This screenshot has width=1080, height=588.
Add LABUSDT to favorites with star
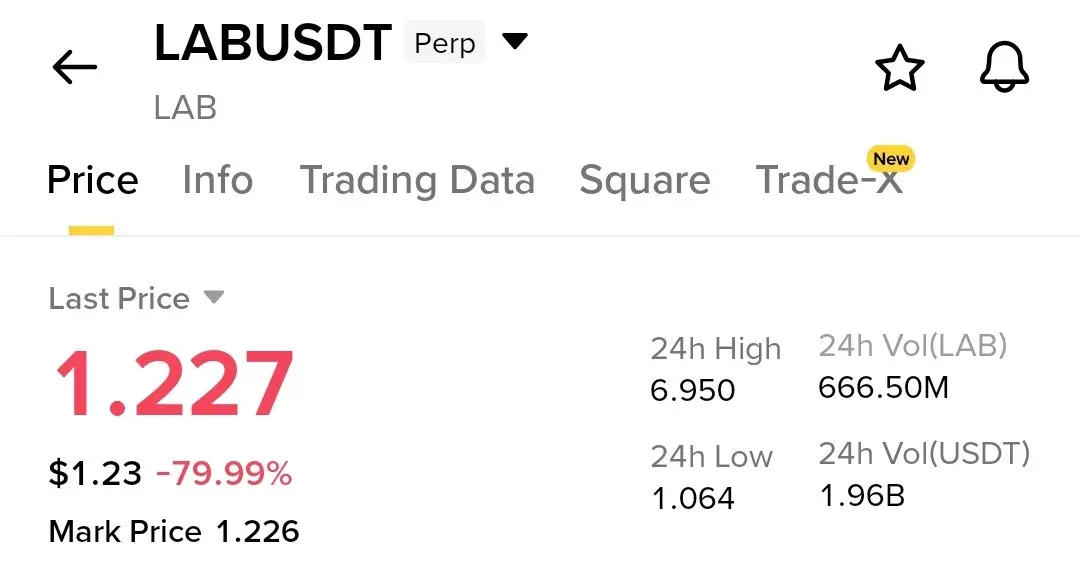(x=900, y=67)
